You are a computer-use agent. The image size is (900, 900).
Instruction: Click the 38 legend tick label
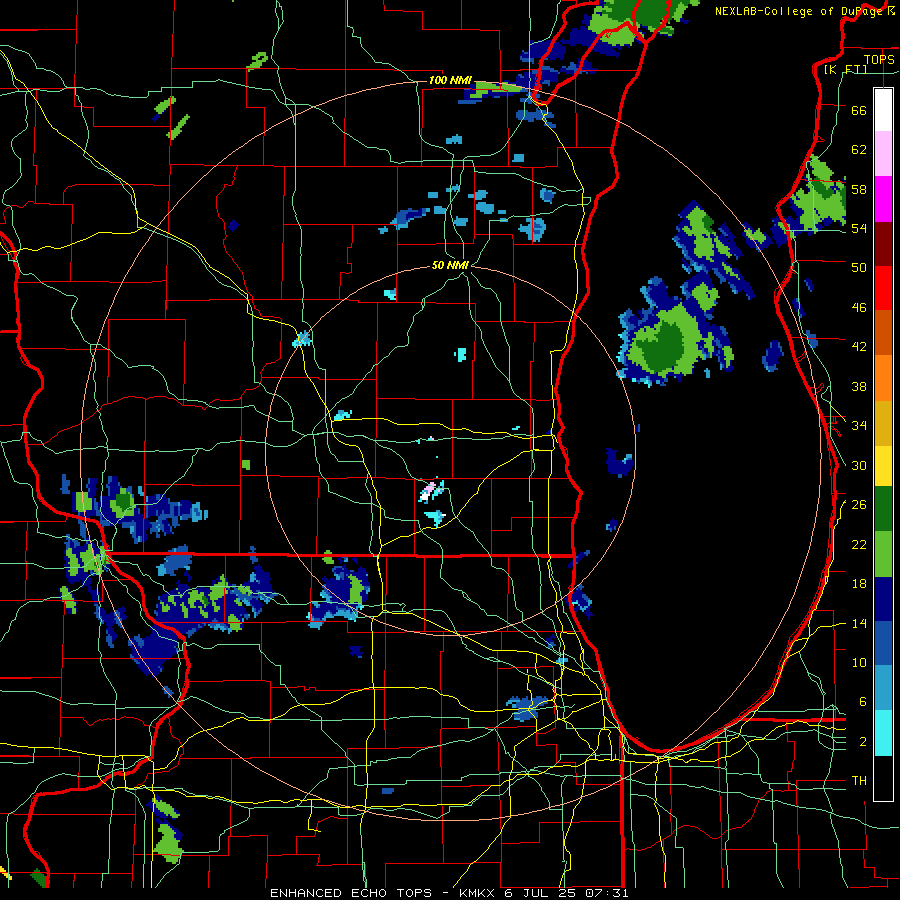859,386
